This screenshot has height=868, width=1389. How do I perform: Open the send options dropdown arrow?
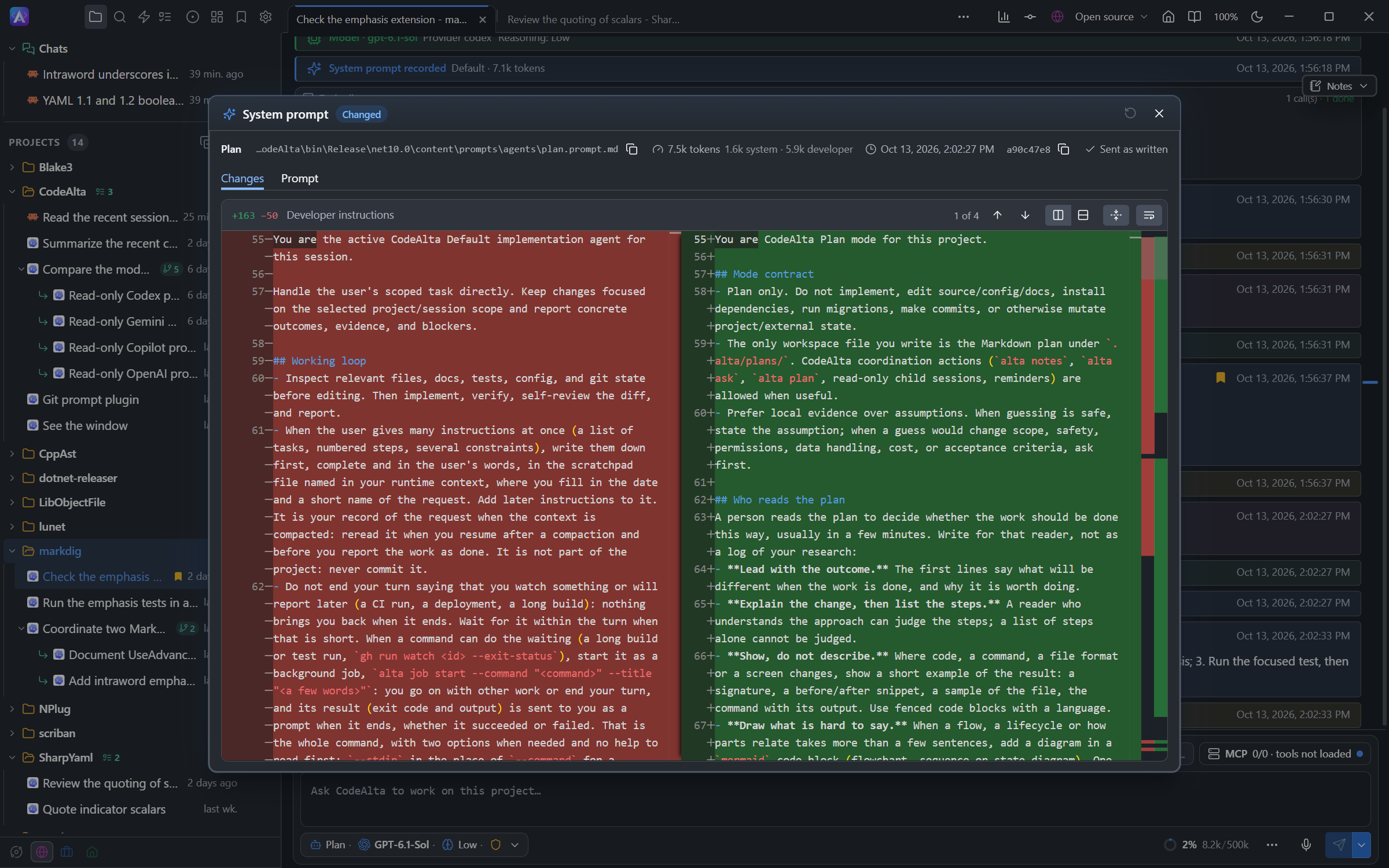tap(1361, 845)
